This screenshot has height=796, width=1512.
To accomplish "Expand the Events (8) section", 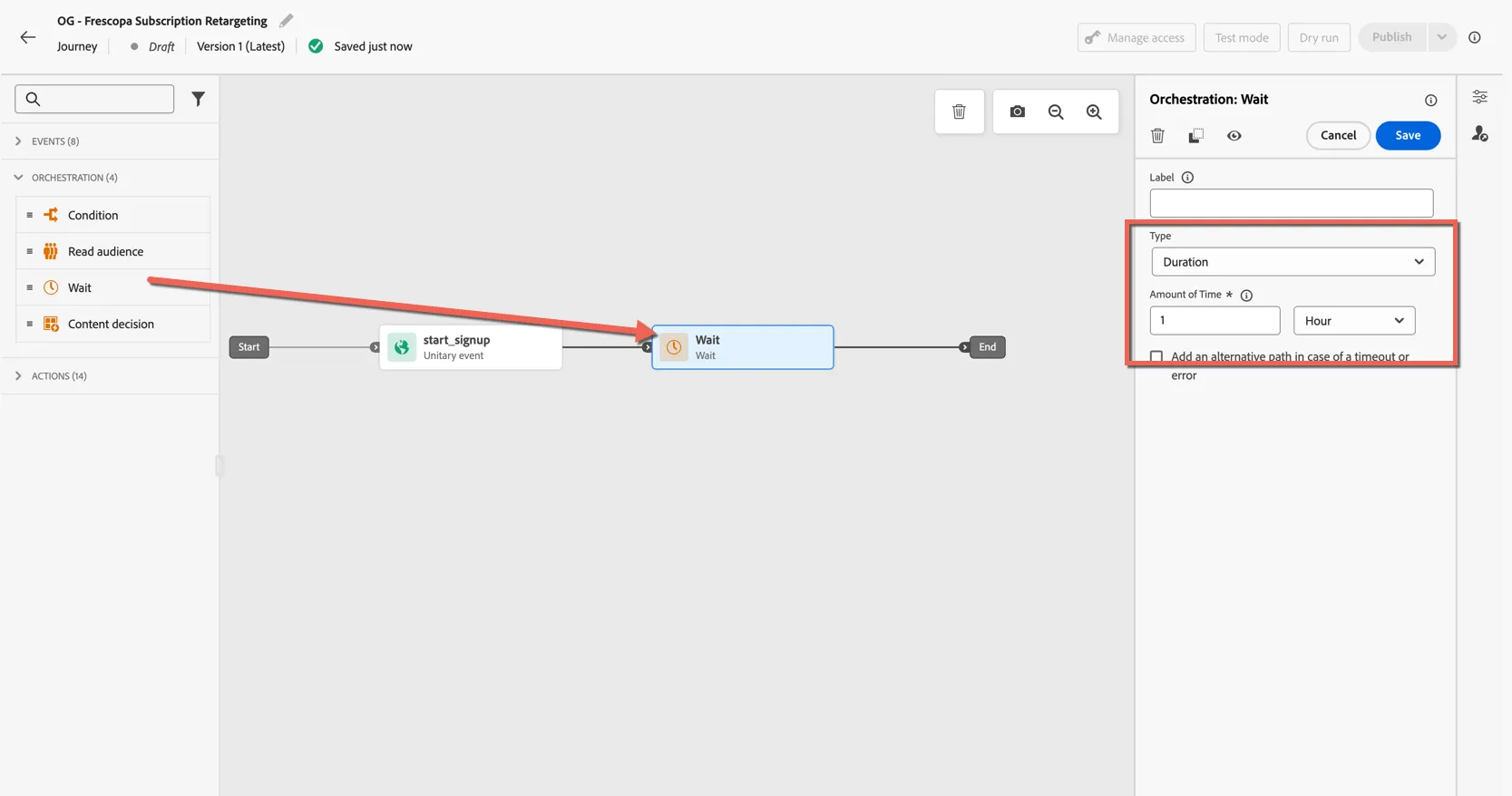I will 109,141.
